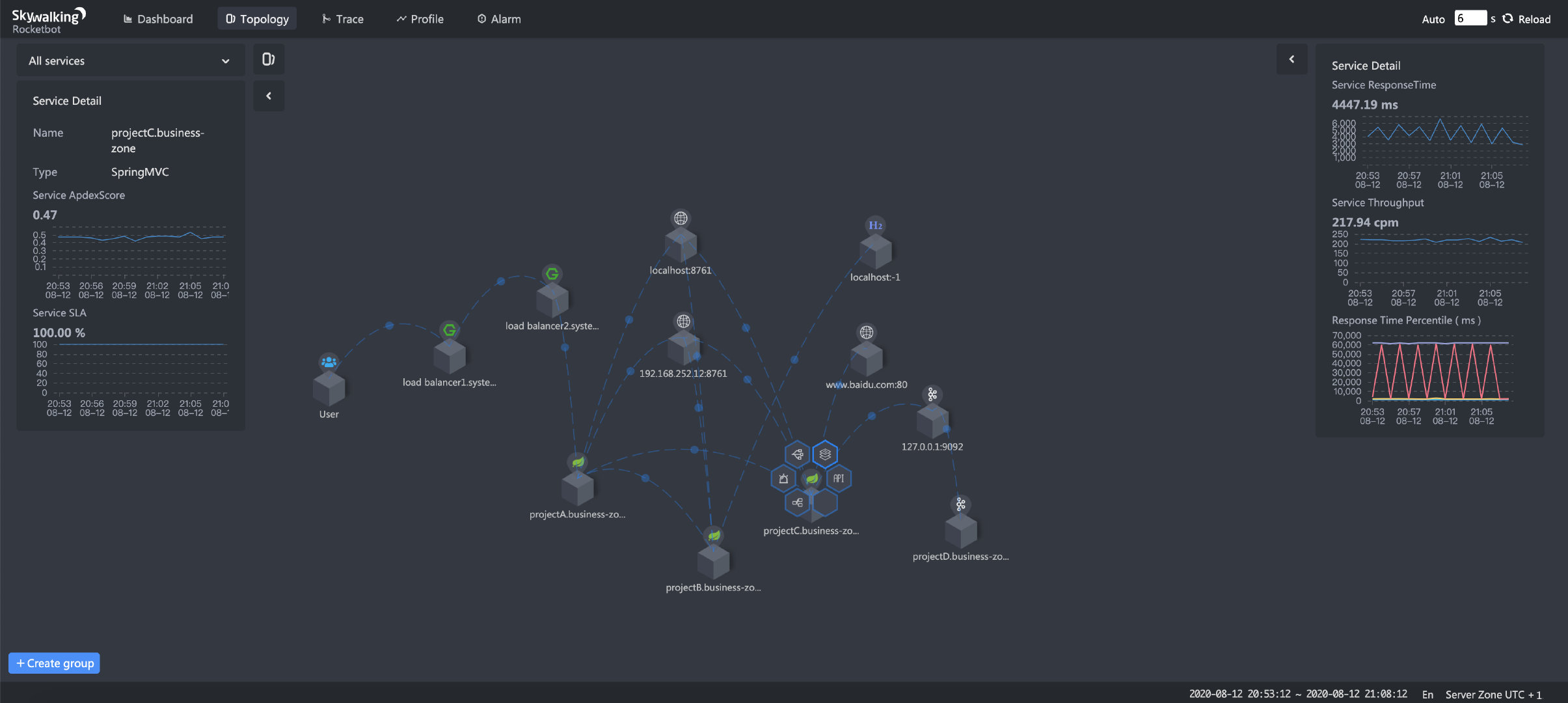
Task: Go to the Alarm tab
Action: pos(499,19)
